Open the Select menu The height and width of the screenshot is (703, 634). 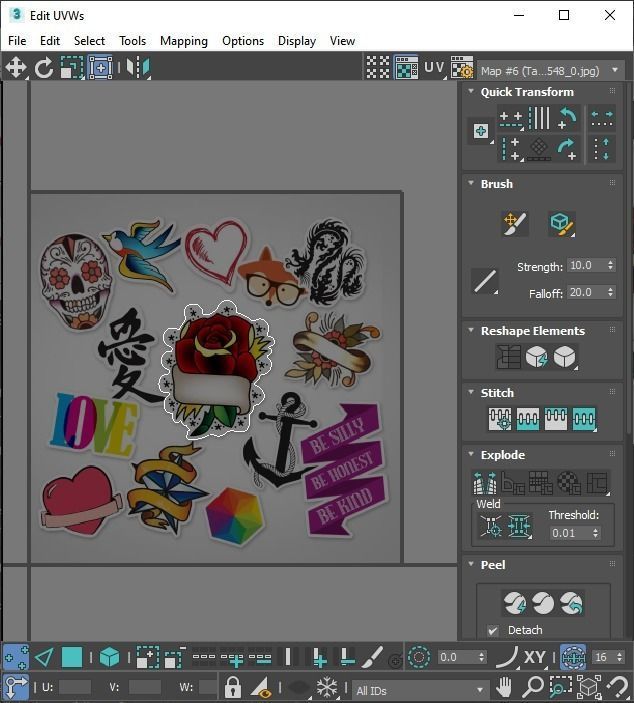point(89,41)
